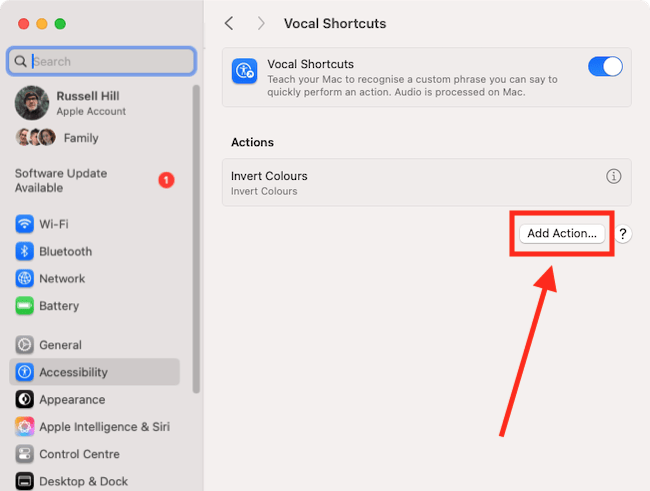650x491 pixels.
Task: Turn off the Vocal Shortcuts switch
Action: pos(605,67)
